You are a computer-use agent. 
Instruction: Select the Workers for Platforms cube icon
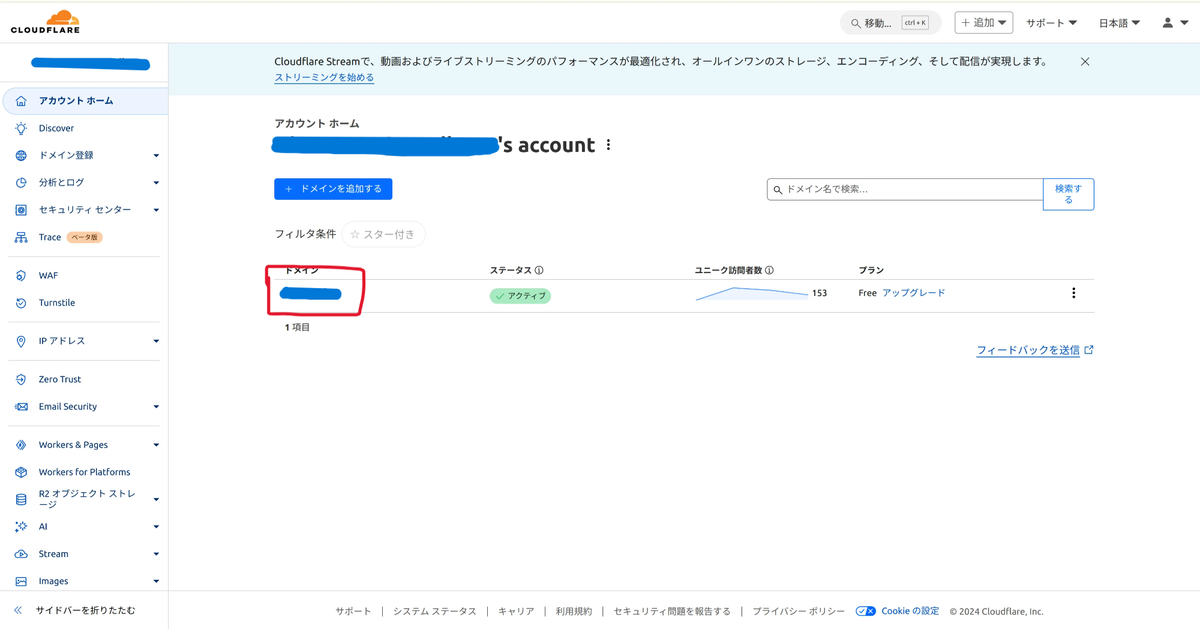click(21, 472)
